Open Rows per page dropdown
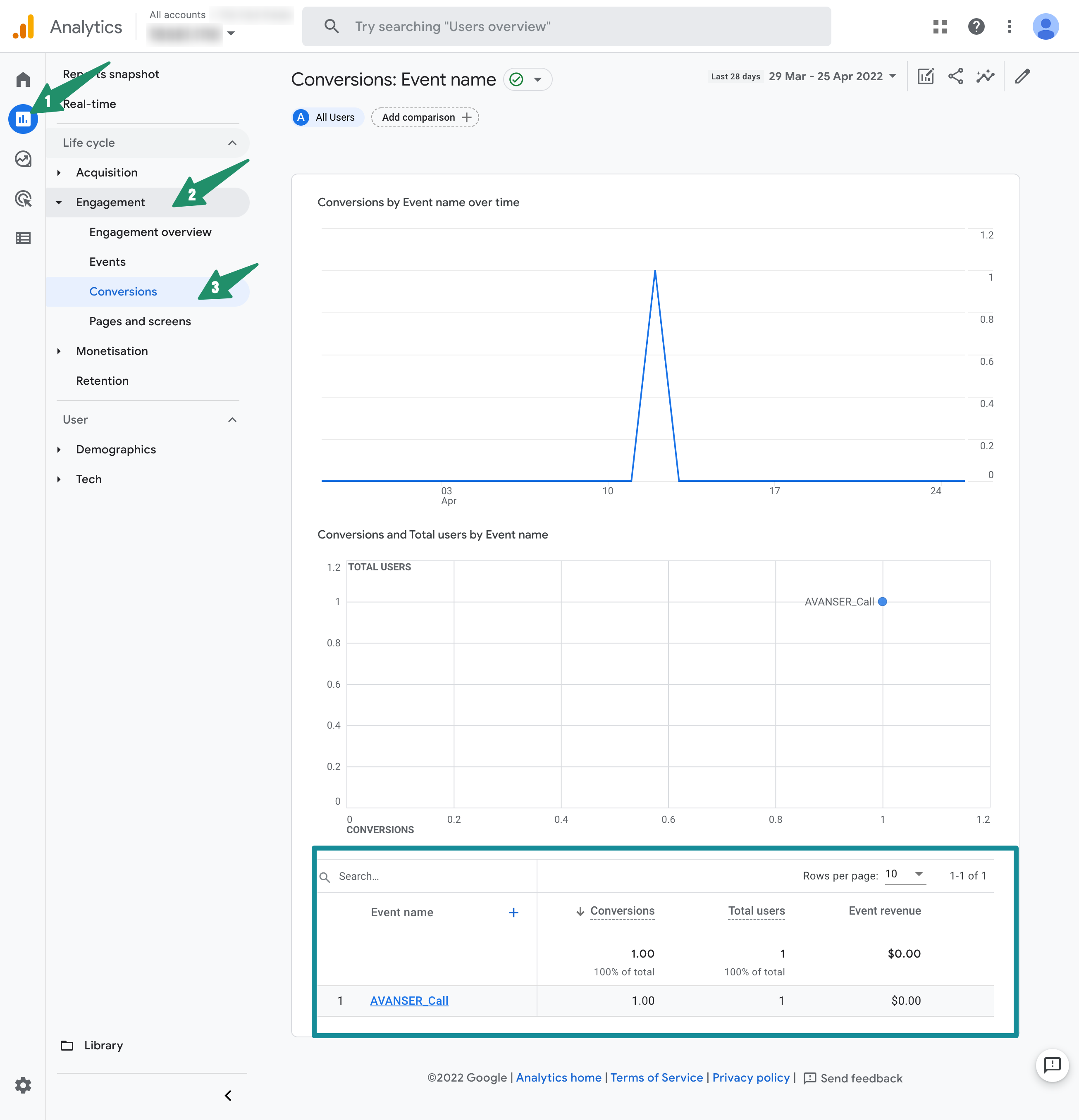 tap(905, 874)
